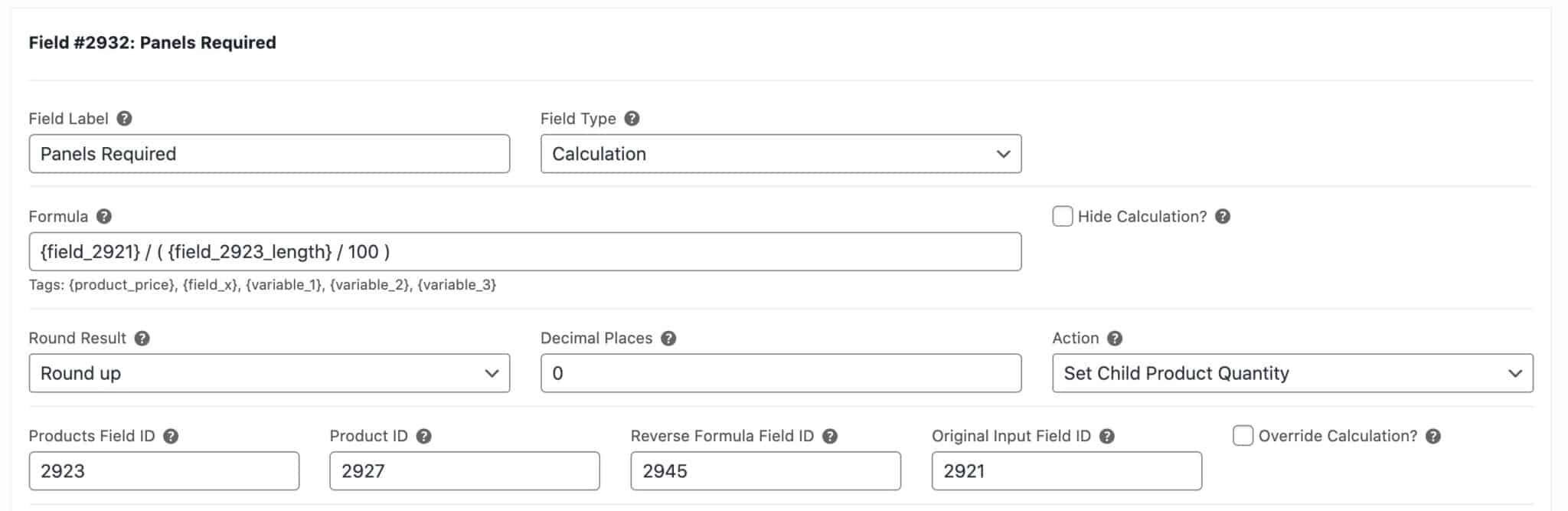
Task: Click help icon beside Original Input Field ID
Action: pos(1106,437)
